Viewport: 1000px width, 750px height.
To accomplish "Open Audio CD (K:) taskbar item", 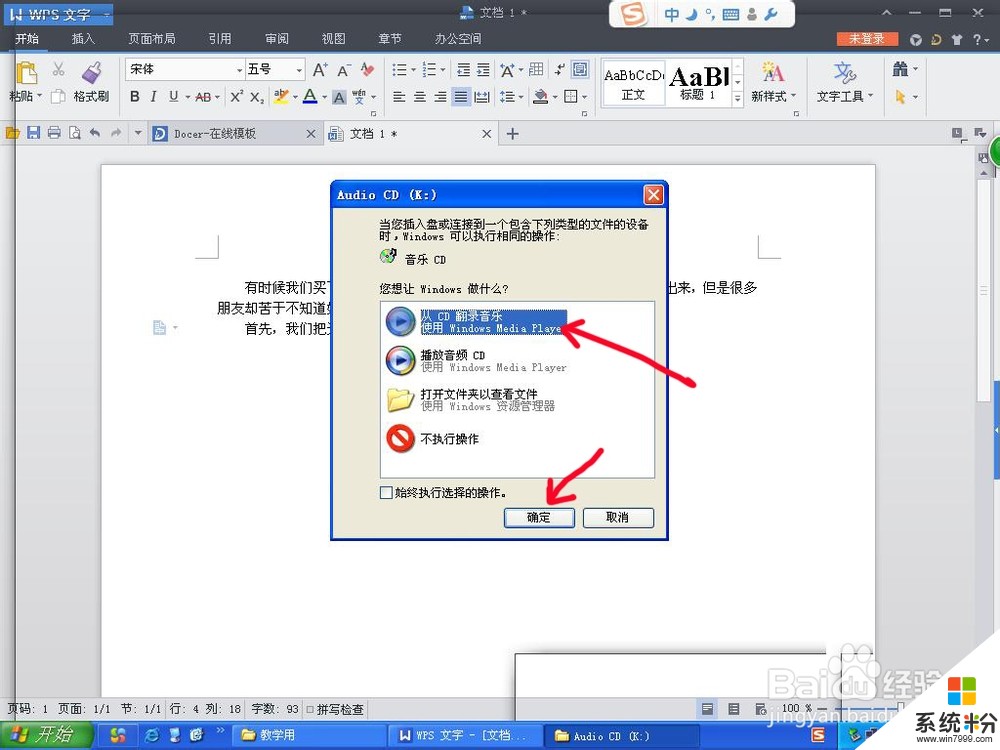I will pyautogui.click(x=623, y=735).
